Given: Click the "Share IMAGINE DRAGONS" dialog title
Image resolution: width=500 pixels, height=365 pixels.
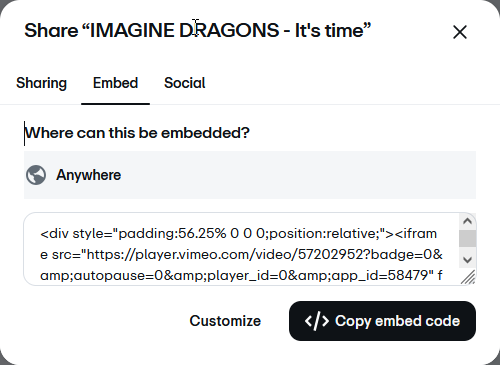Looking at the screenshot, I should pos(197,30).
